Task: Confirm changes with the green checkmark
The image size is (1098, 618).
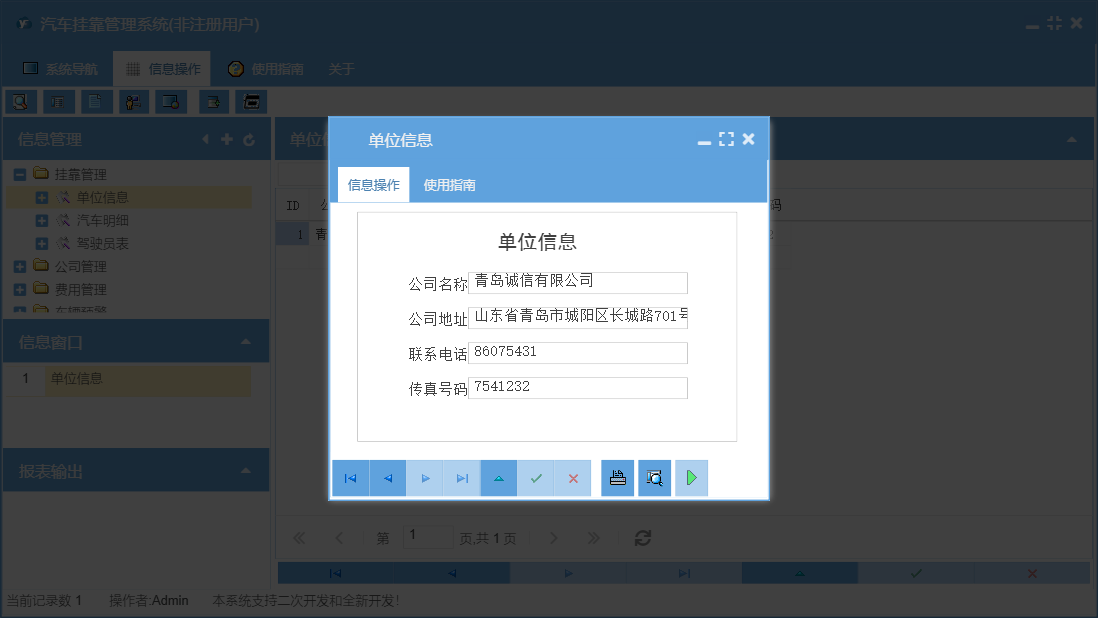Action: pos(536,478)
